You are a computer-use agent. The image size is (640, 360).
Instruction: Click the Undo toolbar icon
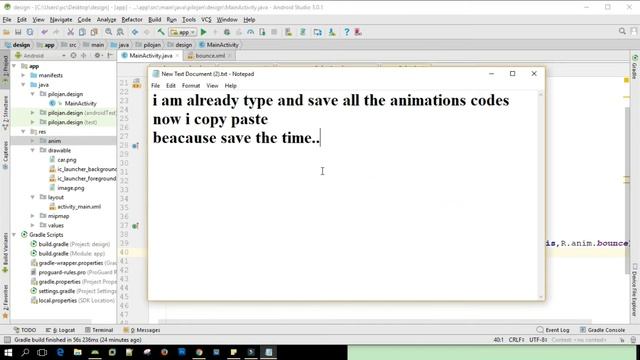coord(44,32)
